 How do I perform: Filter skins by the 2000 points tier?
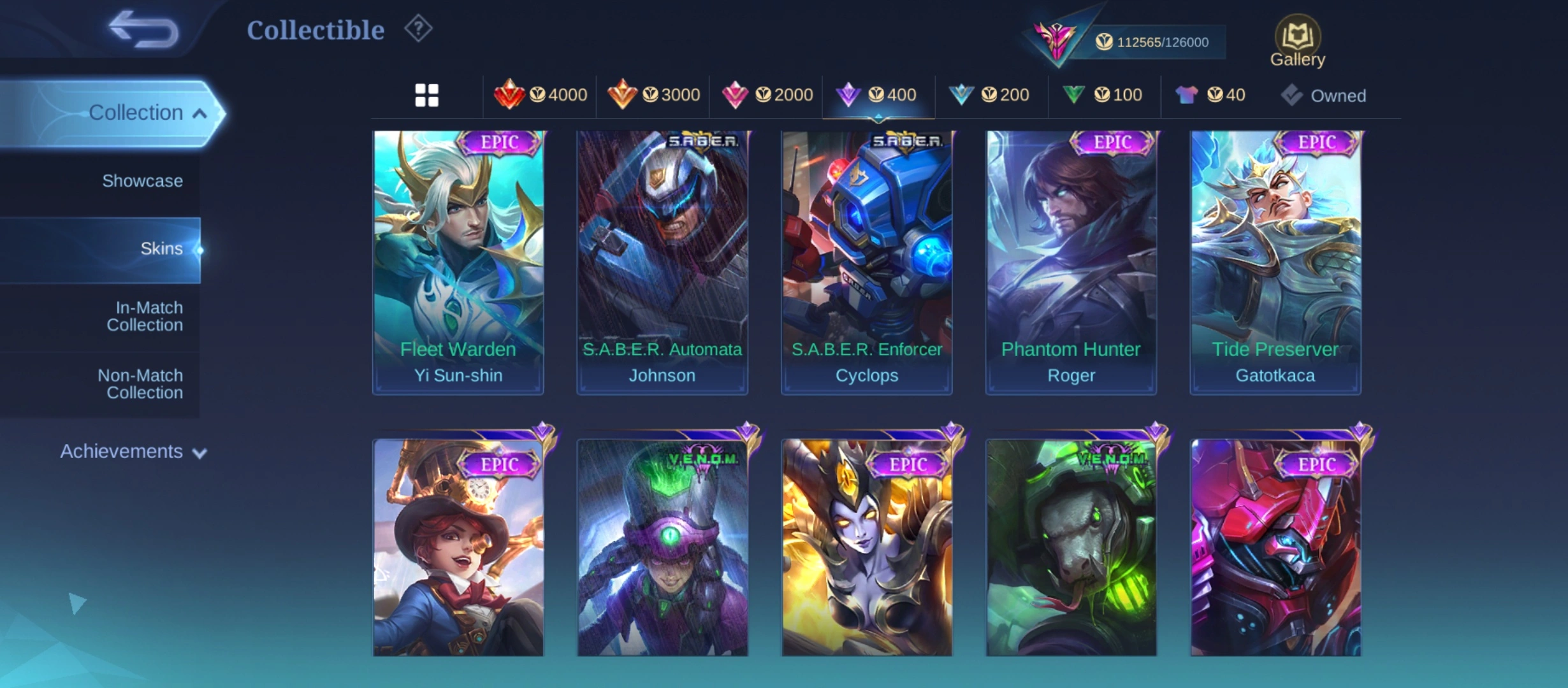[767, 95]
